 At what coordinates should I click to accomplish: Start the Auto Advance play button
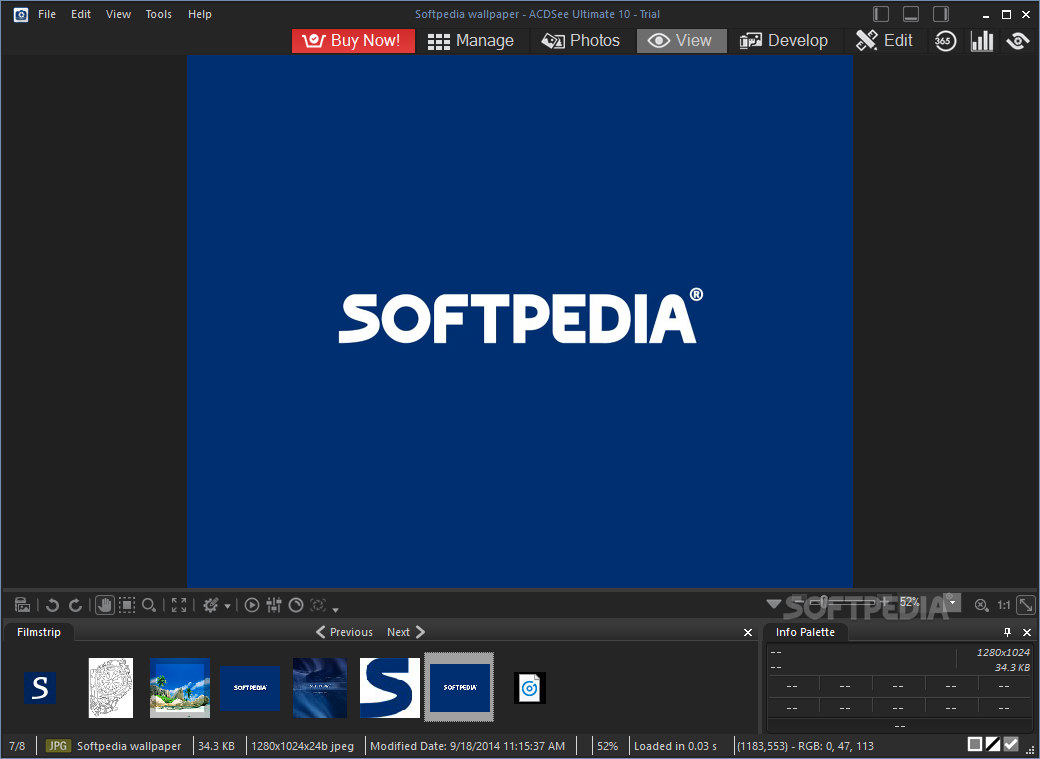pyautogui.click(x=252, y=605)
